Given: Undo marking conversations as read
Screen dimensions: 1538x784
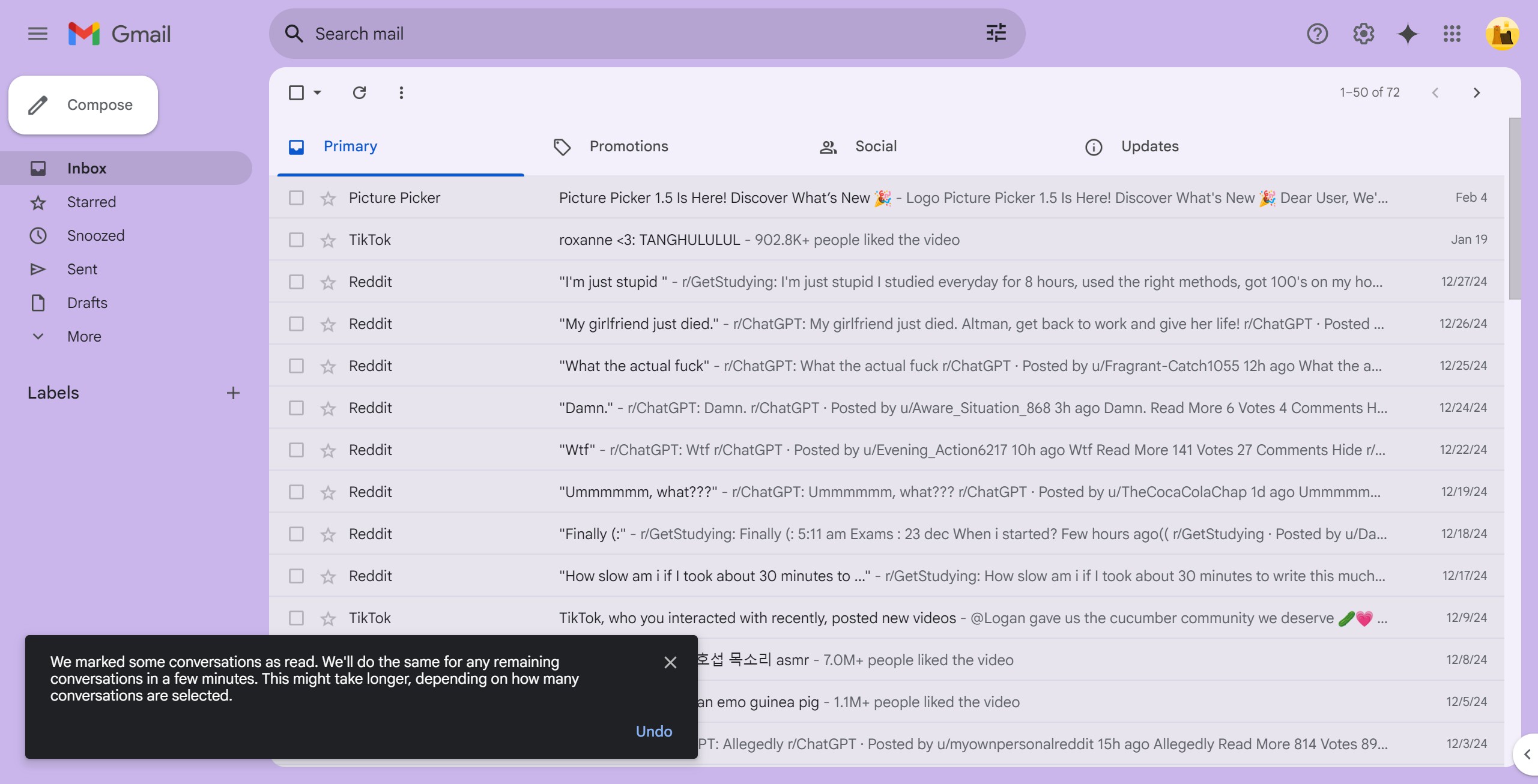Looking at the screenshot, I should [x=654, y=731].
